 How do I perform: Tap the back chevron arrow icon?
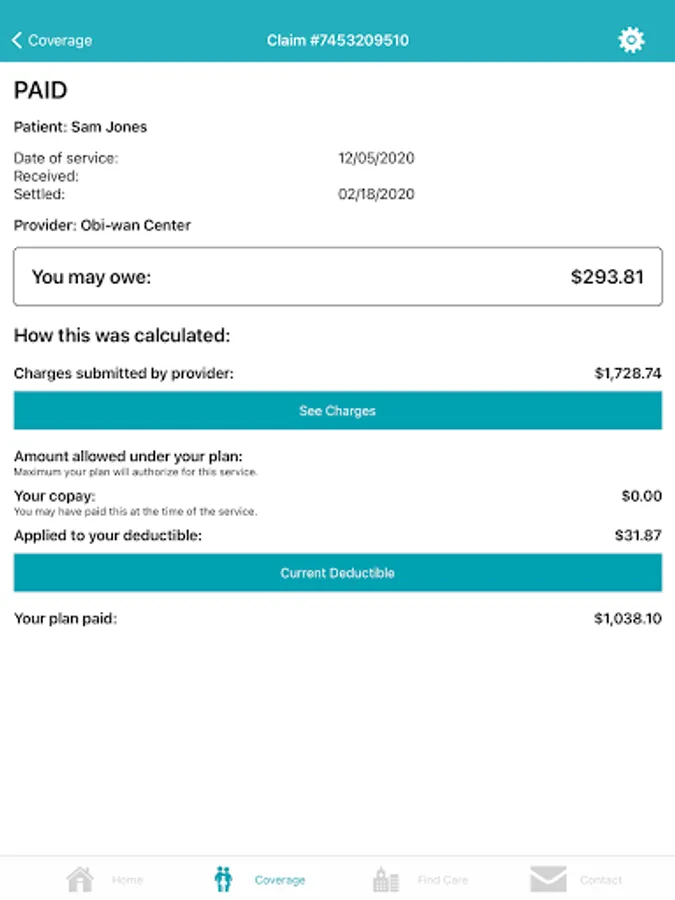click(x=17, y=40)
